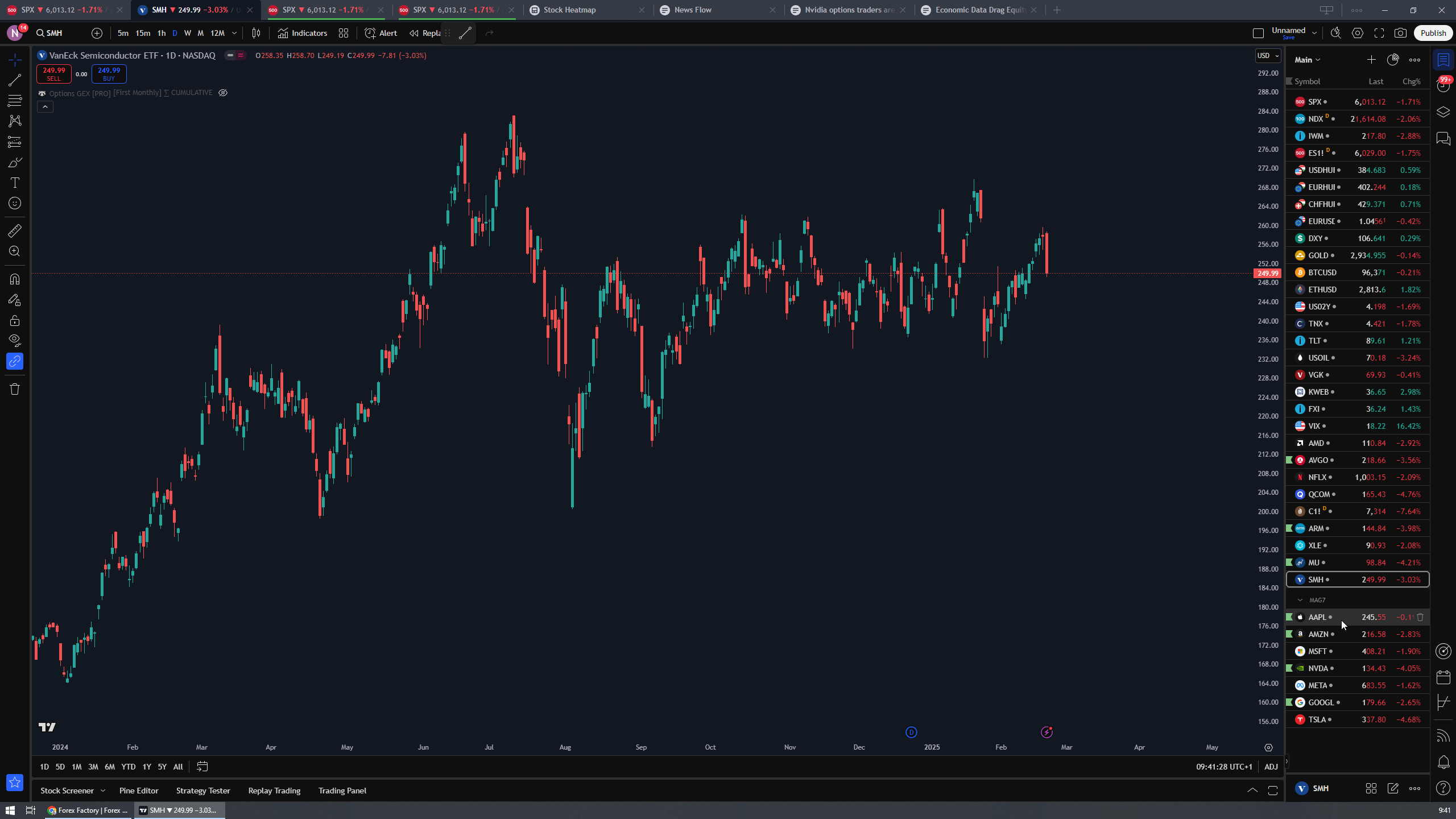The image size is (1456, 819).
Task: Click the Publish button
Action: click(x=1433, y=33)
